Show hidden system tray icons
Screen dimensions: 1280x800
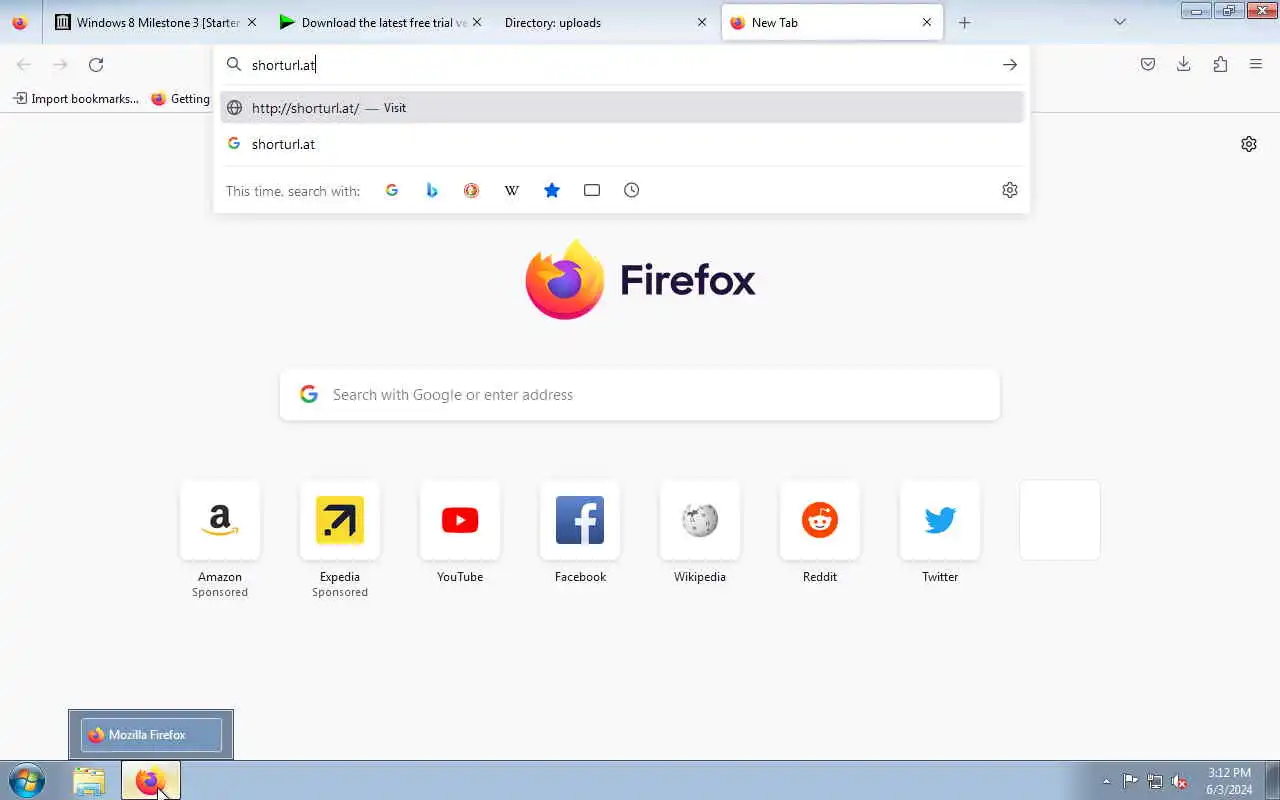coord(1106,781)
